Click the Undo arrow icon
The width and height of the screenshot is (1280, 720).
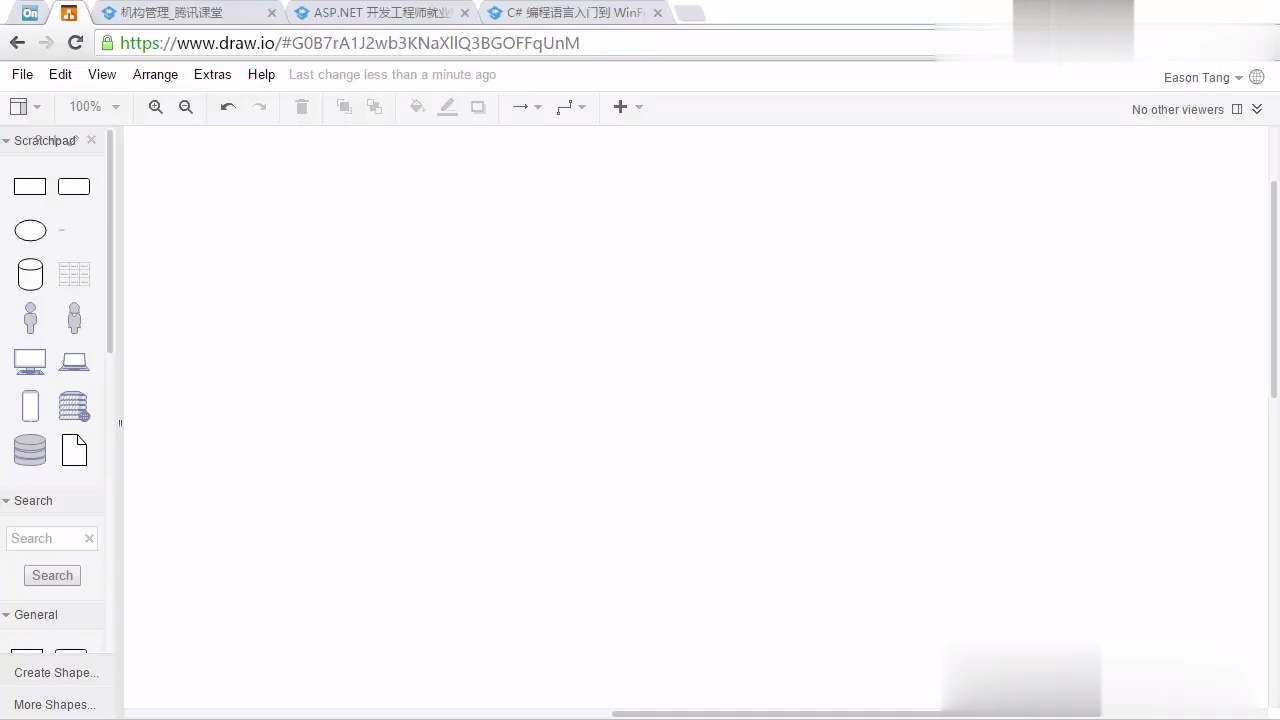coord(227,107)
